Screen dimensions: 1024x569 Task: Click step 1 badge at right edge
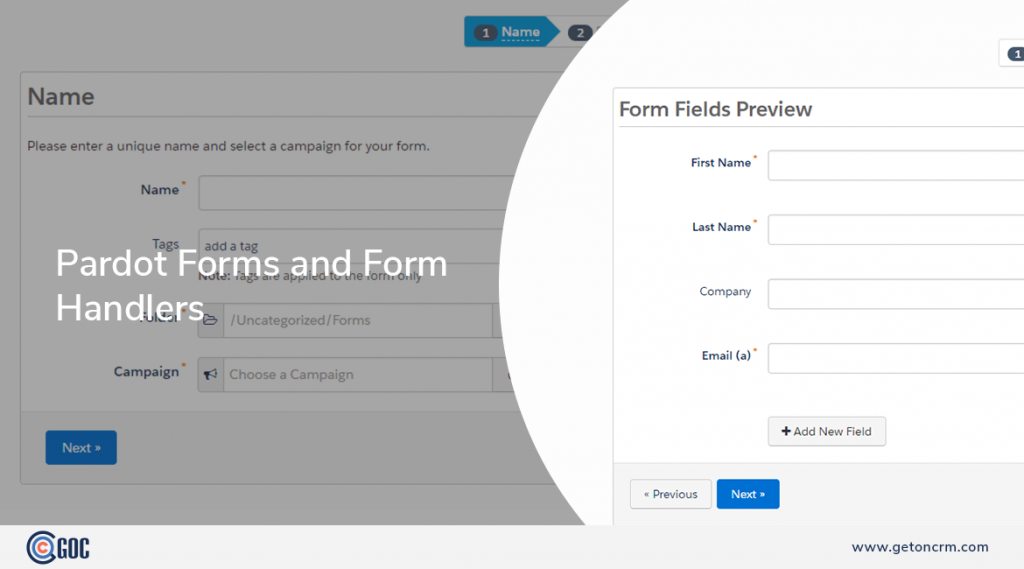pyautogui.click(x=1016, y=54)
